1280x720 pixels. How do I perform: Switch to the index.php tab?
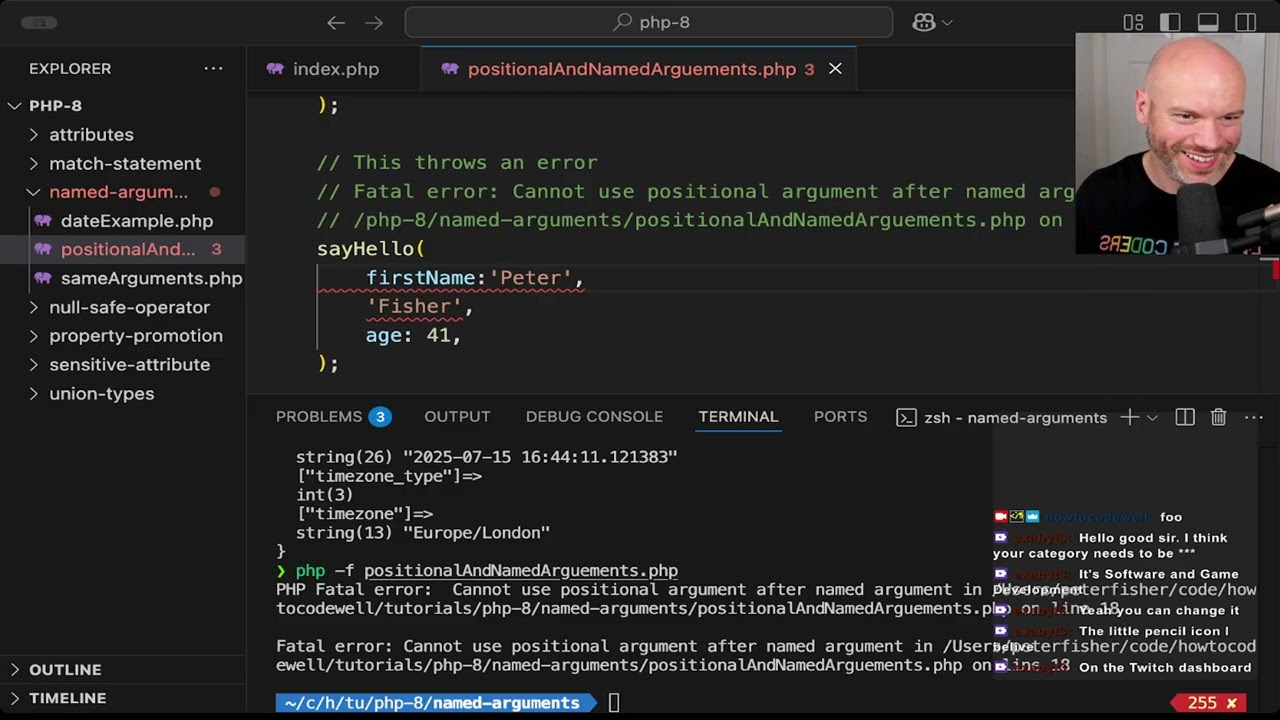click(x=334, y=69)
